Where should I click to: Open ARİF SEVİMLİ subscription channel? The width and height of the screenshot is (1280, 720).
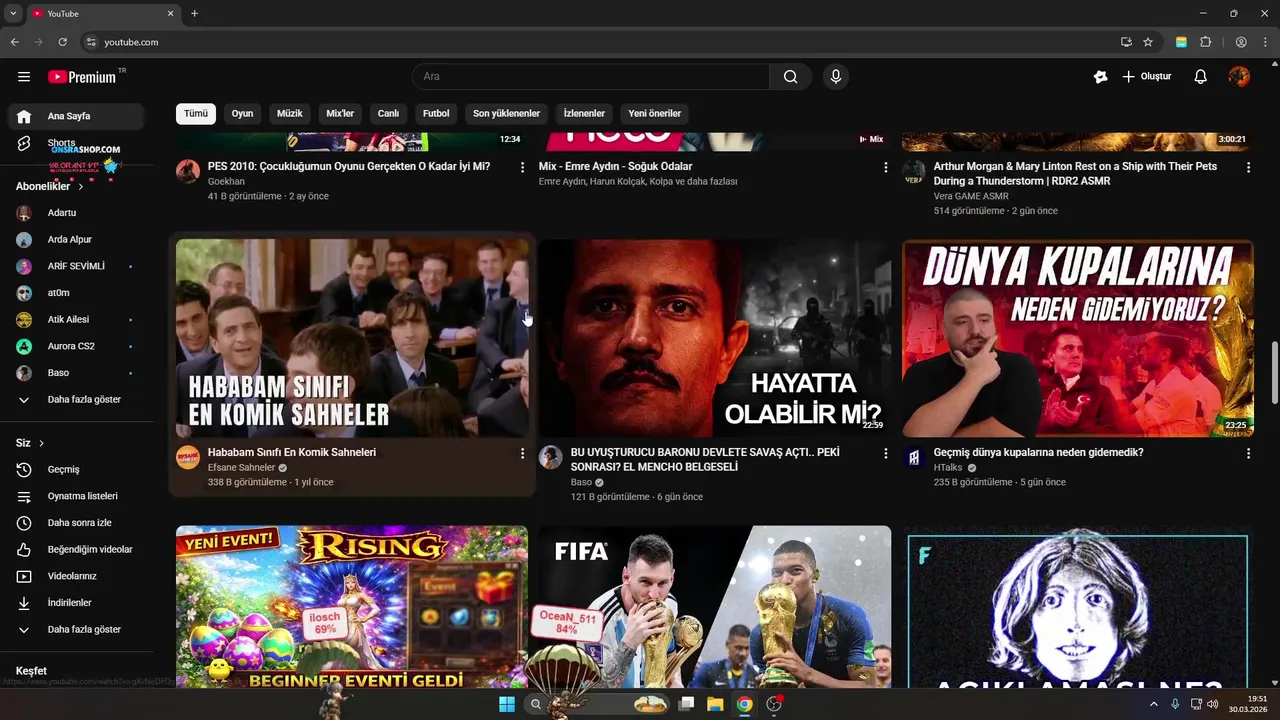pos(77,266)
